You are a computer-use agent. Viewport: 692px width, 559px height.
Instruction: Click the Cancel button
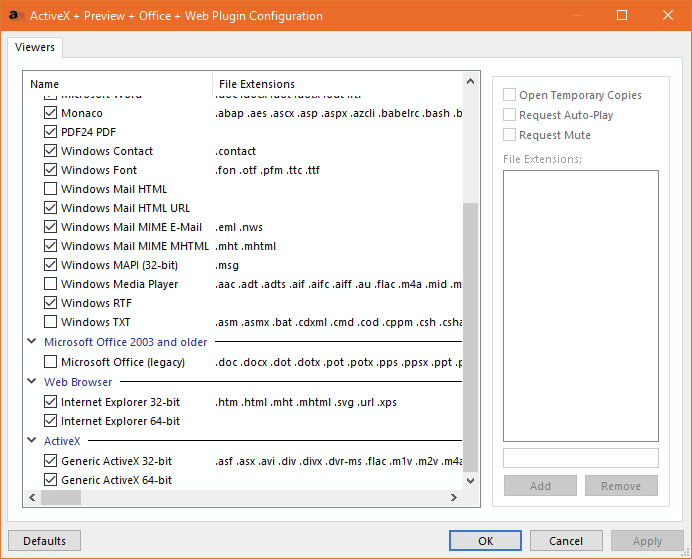click(566, 541)
